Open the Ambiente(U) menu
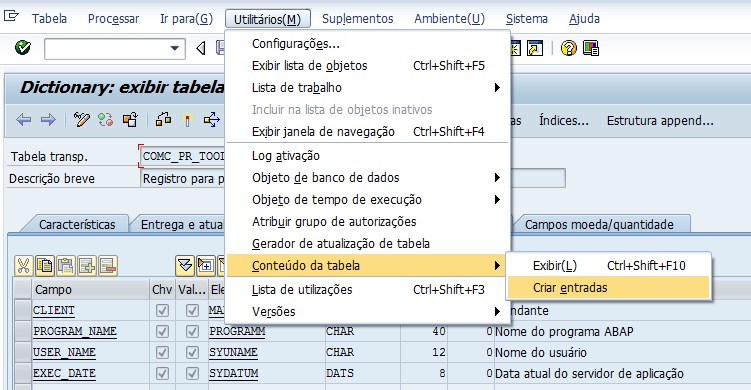 click(x=450, y=19)
